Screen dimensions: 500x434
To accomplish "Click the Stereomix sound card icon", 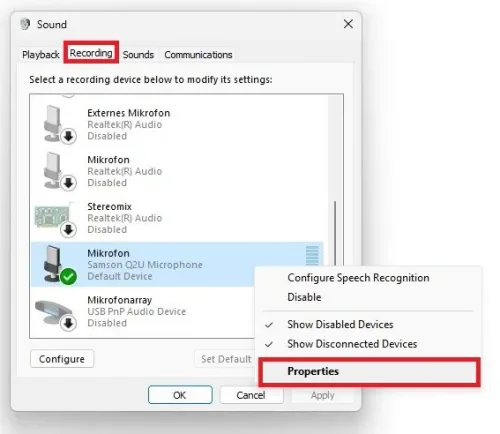I will 53,217.
